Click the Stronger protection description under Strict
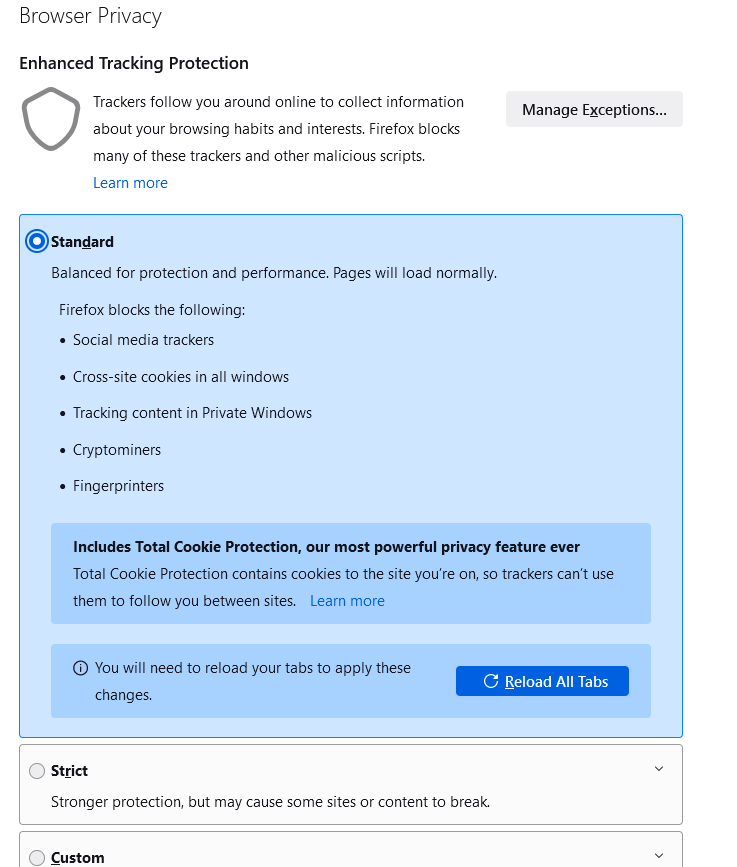This screenshot has width=737, height=867. (x=270, y=802)
